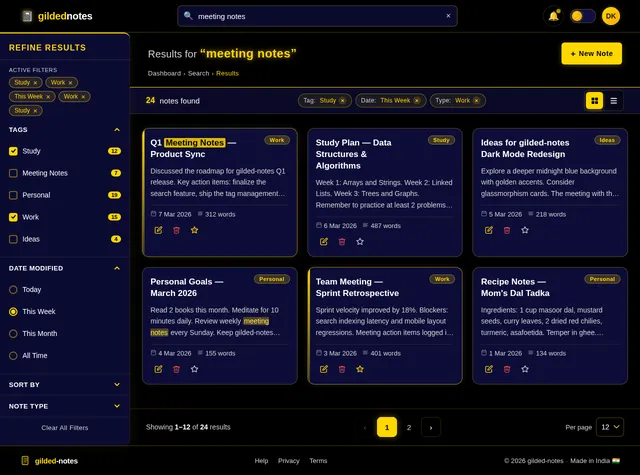Star the Team Meeting Sprint Retrospective note
Screen dimensions: 640x475
coord(359,369)
